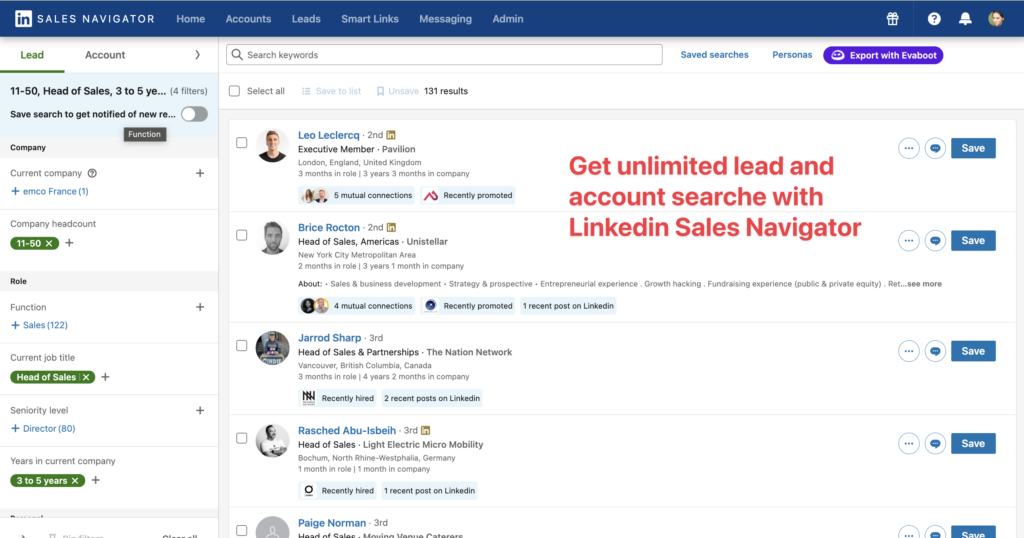Open Jarrod Sharp's profile name link
The width and height of the screenshot is (1024, 538).
329,338
